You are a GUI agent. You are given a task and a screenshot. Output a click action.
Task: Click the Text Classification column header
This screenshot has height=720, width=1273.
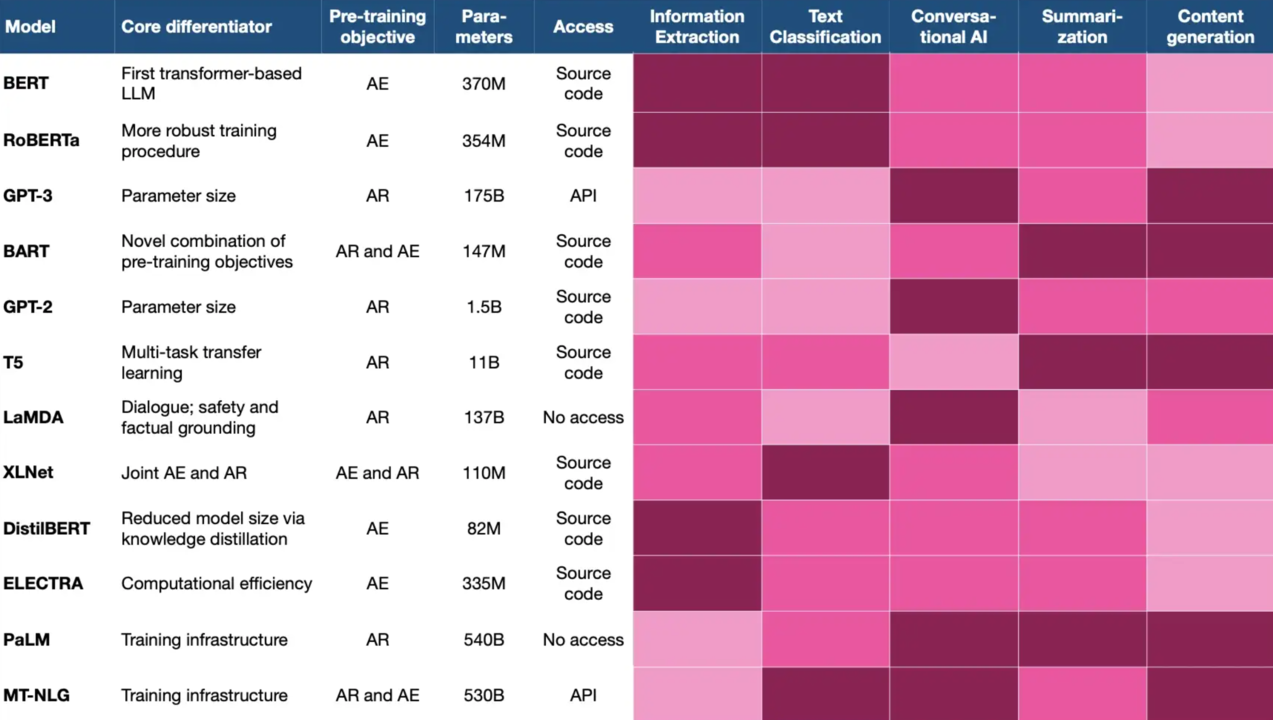coord(825,27)
